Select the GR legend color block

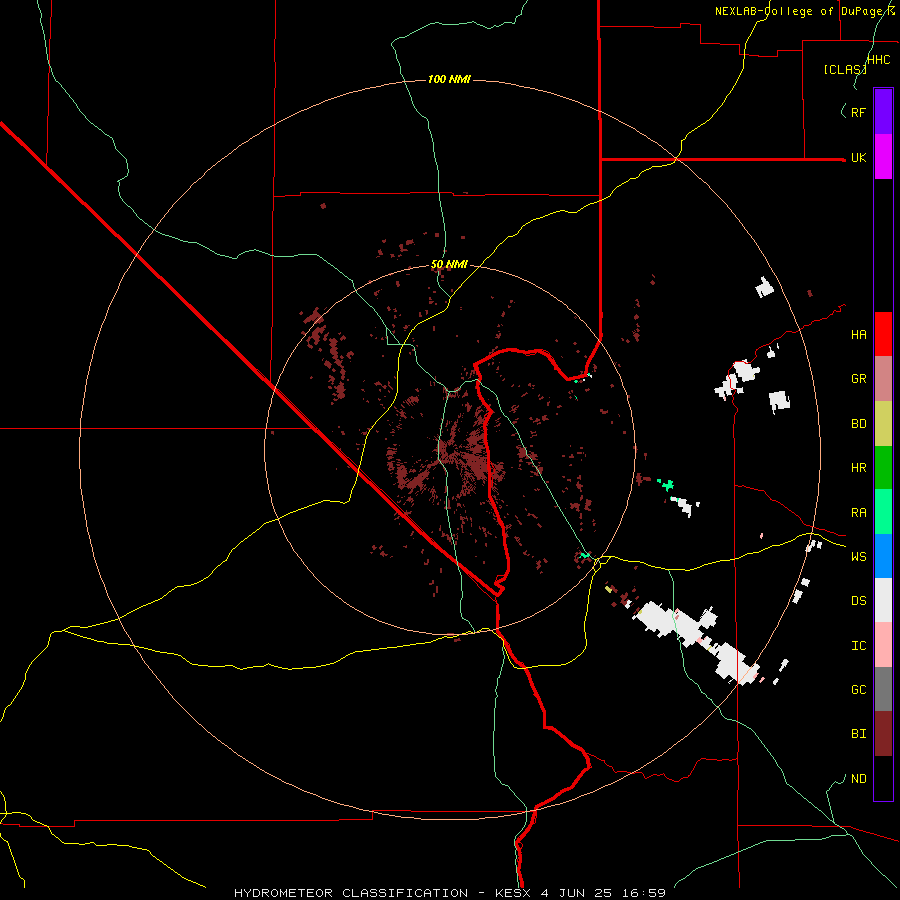[x=883, y=379]
